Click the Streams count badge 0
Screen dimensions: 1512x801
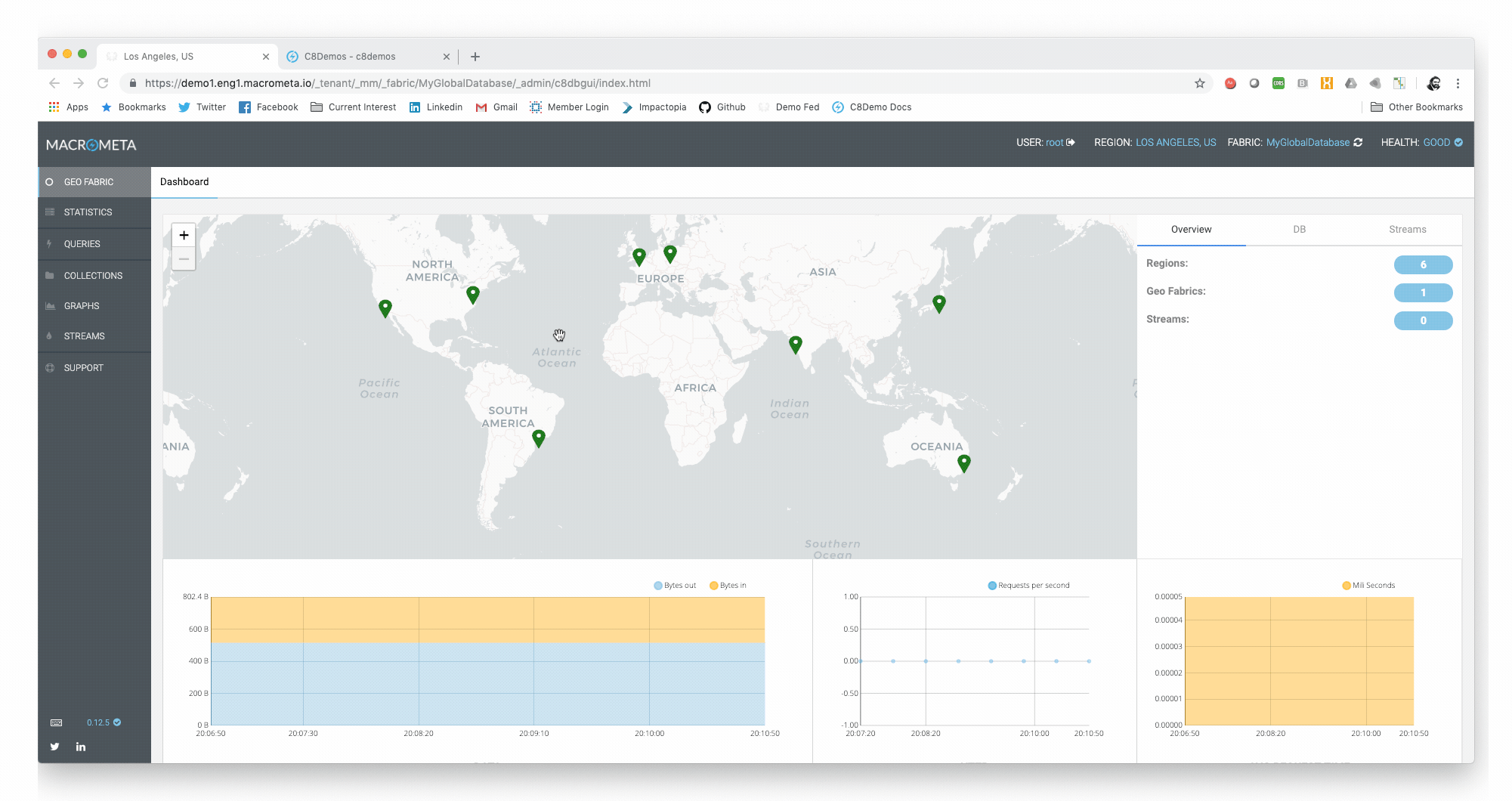(1423, 320)
